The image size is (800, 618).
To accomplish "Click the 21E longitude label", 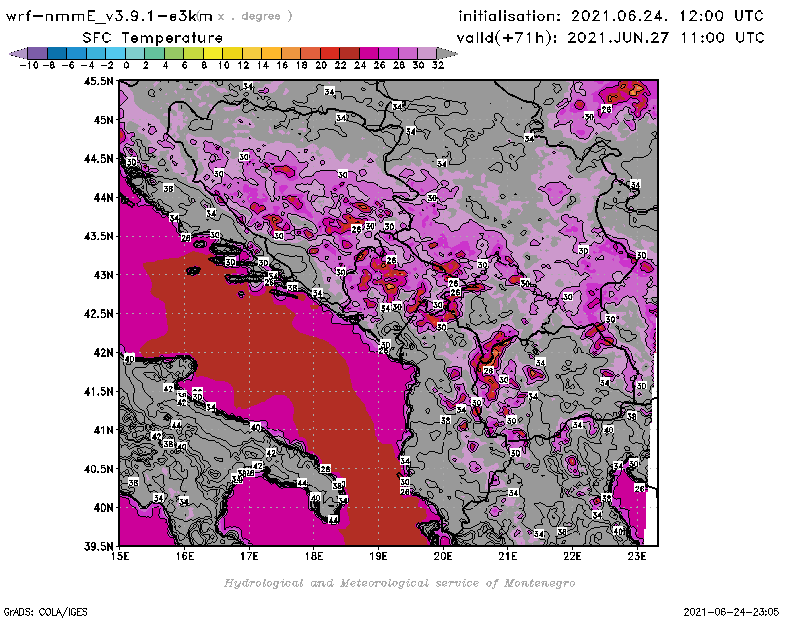I will 508,556.
